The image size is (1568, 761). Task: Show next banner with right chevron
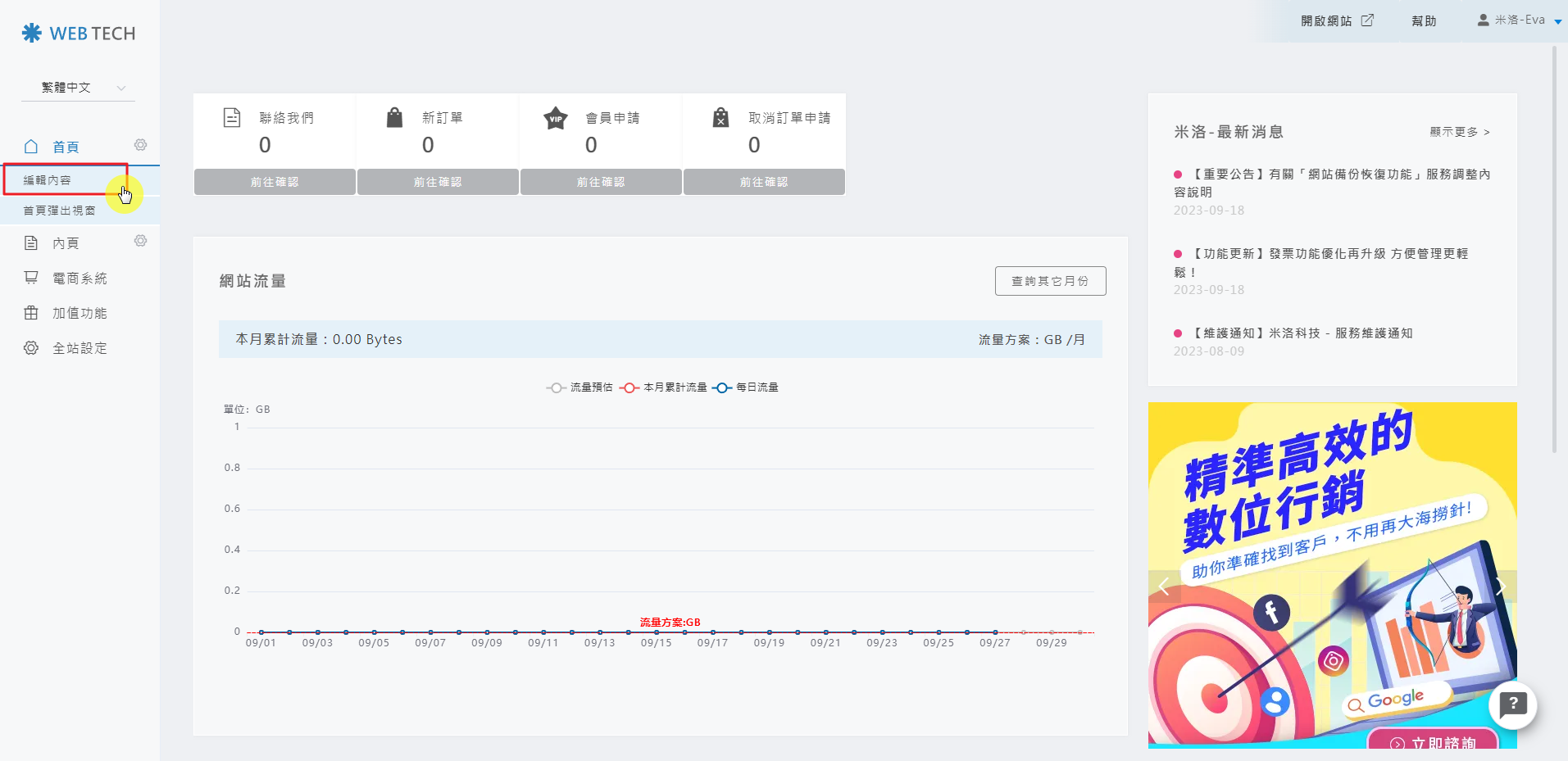[1500, 586]
